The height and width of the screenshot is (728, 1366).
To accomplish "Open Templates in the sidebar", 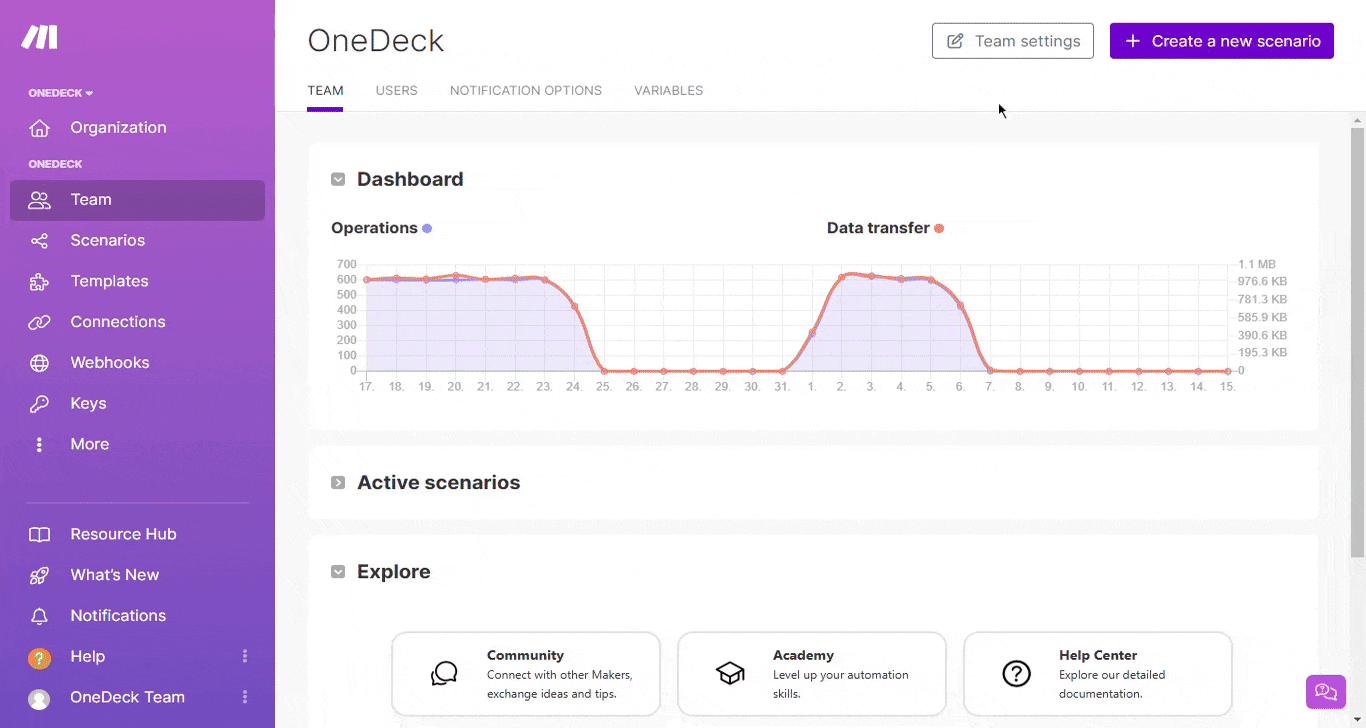I will click(x=137, y=282).
